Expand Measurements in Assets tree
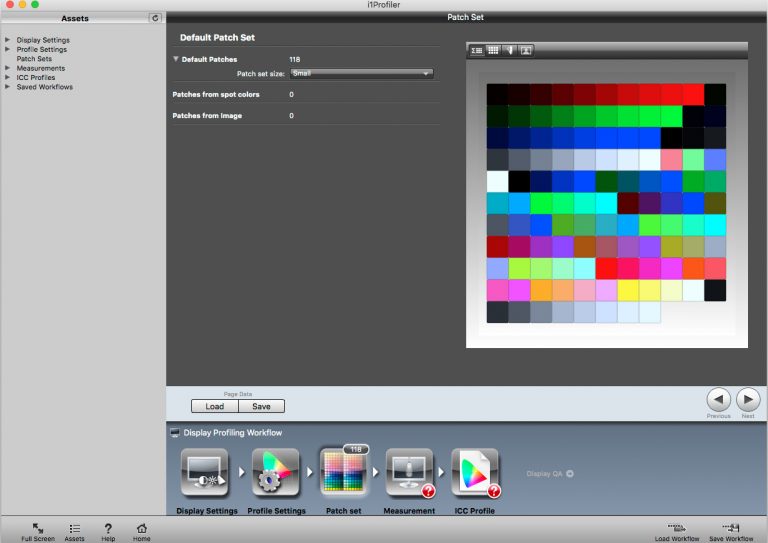 point(7,68)
